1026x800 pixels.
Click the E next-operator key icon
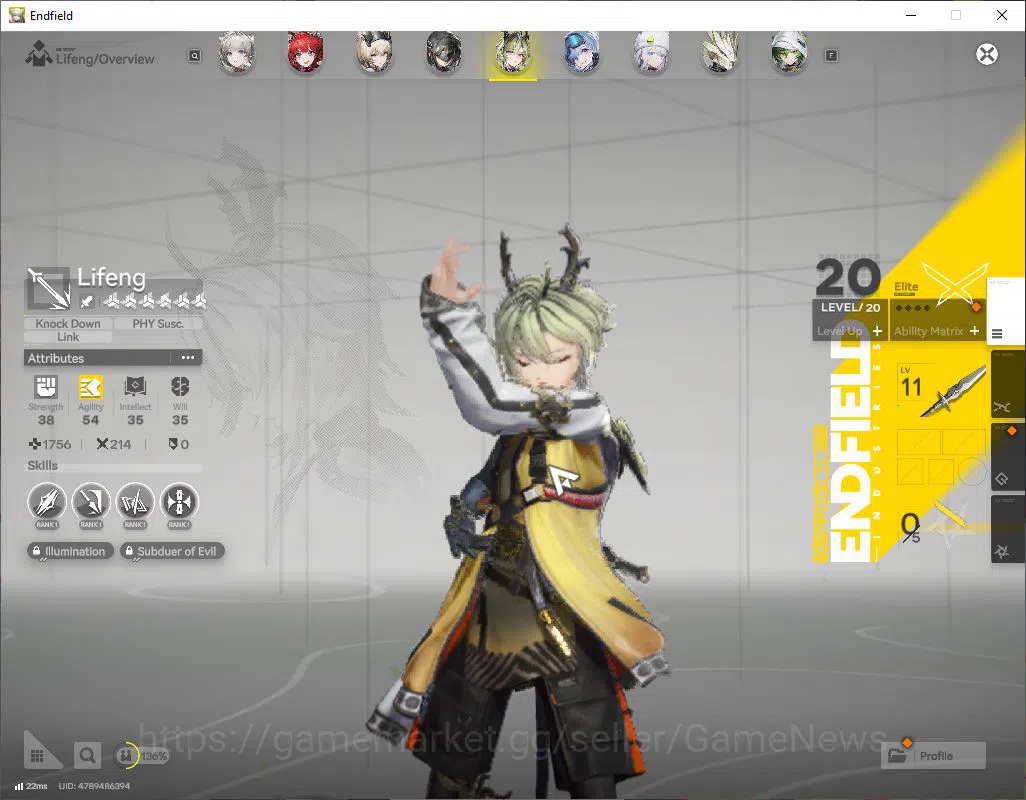(x=831, y=56)
